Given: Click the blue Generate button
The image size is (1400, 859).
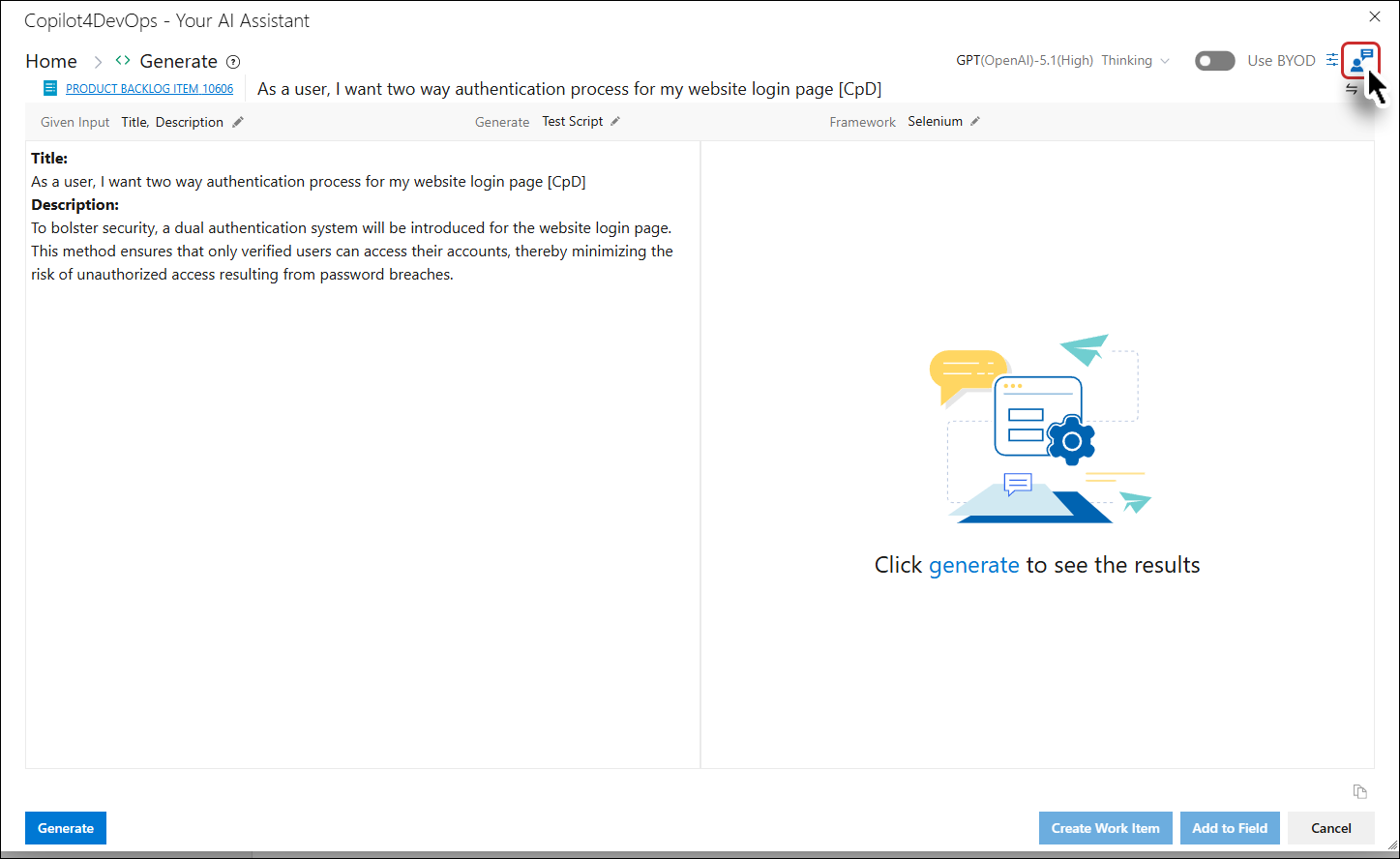Looking at the screenshot, I should pyautogui.click(x=66, y=828).
